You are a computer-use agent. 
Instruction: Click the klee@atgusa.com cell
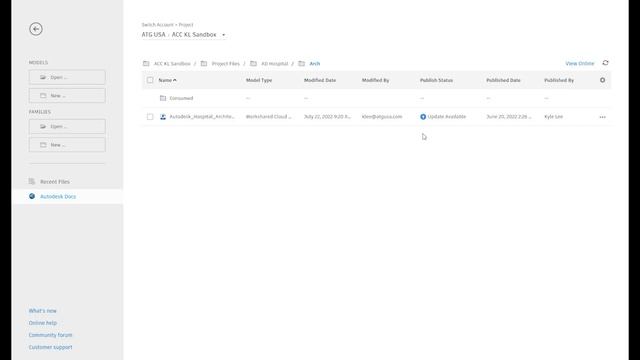pos(382,117)
